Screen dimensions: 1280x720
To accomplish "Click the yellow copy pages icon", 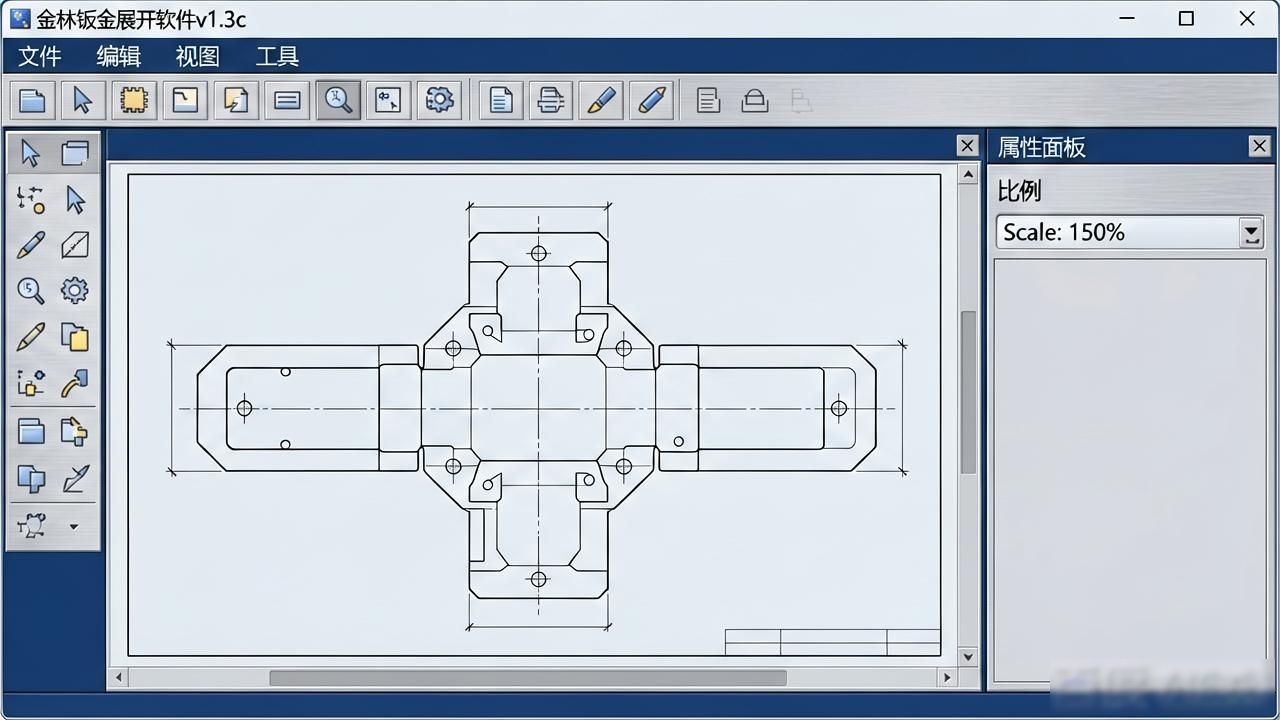I will [75, 337].
